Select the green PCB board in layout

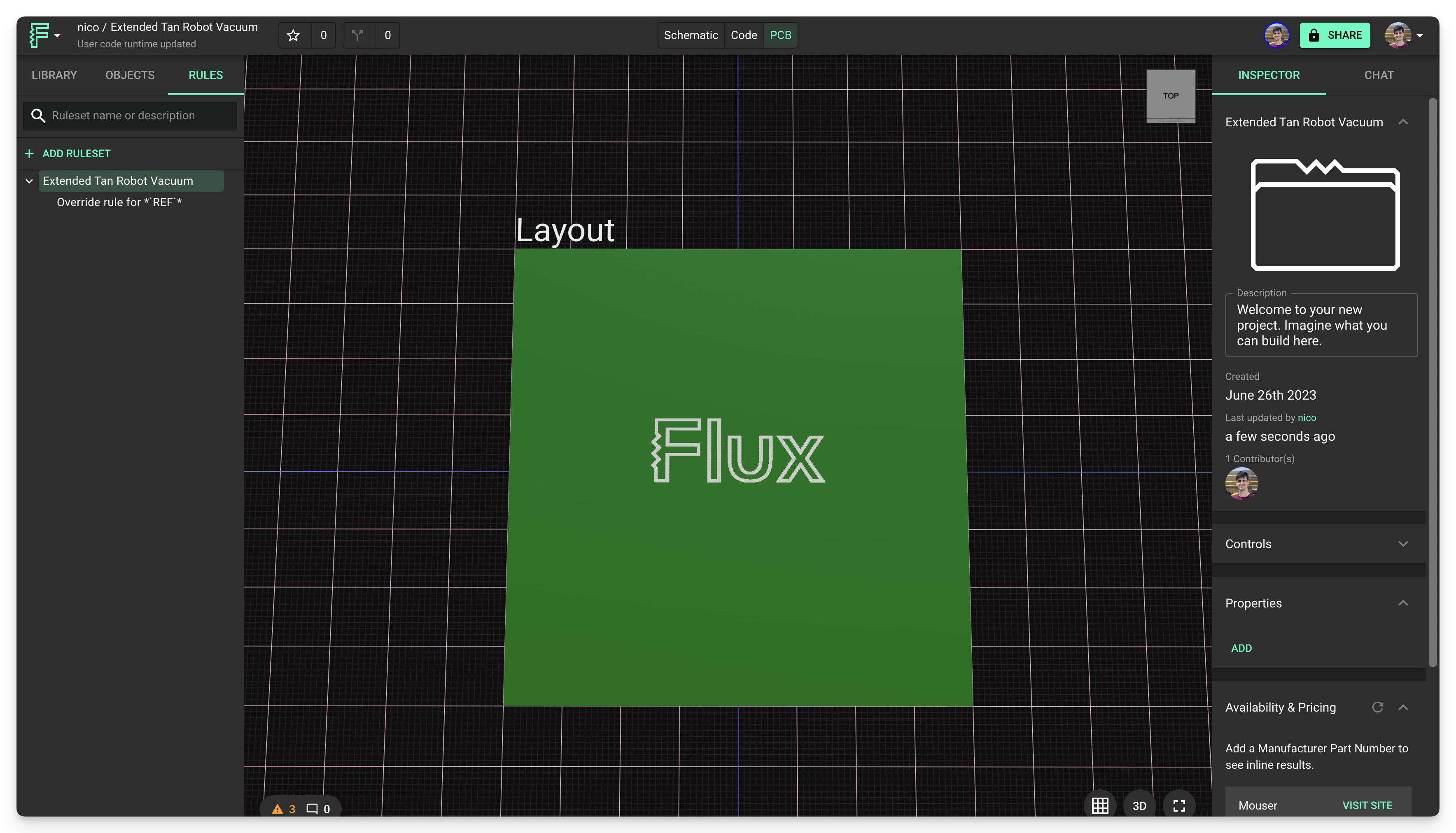(x=738, y=477)
